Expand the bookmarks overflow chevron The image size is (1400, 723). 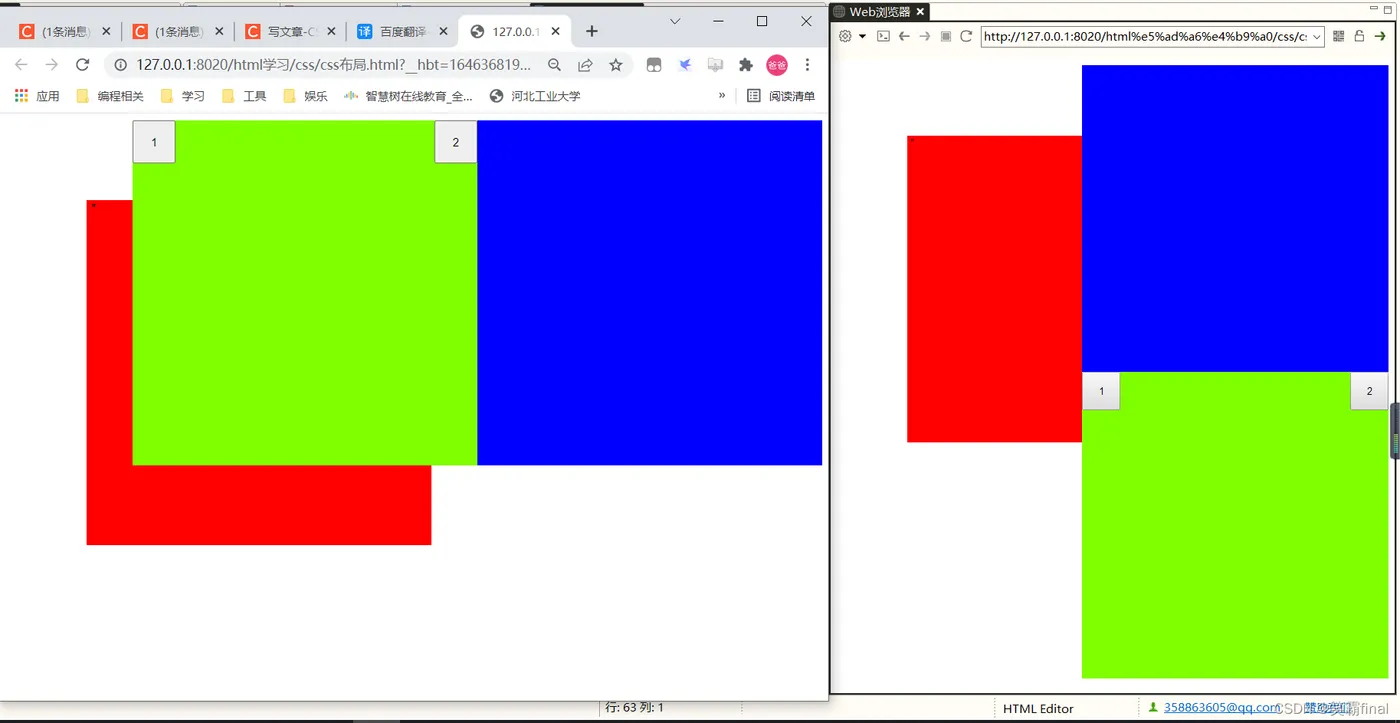tap(722, 95)
